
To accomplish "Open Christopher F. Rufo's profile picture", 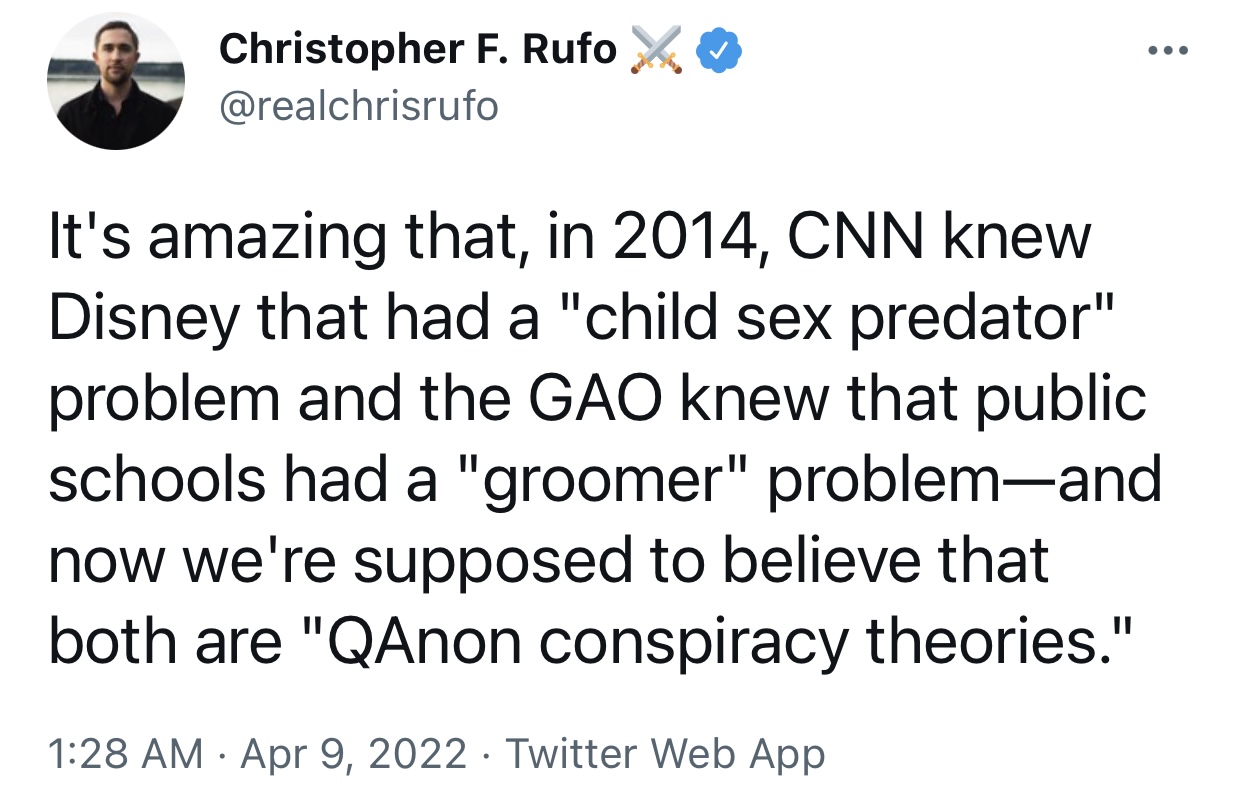I will [x=115, y=87].
